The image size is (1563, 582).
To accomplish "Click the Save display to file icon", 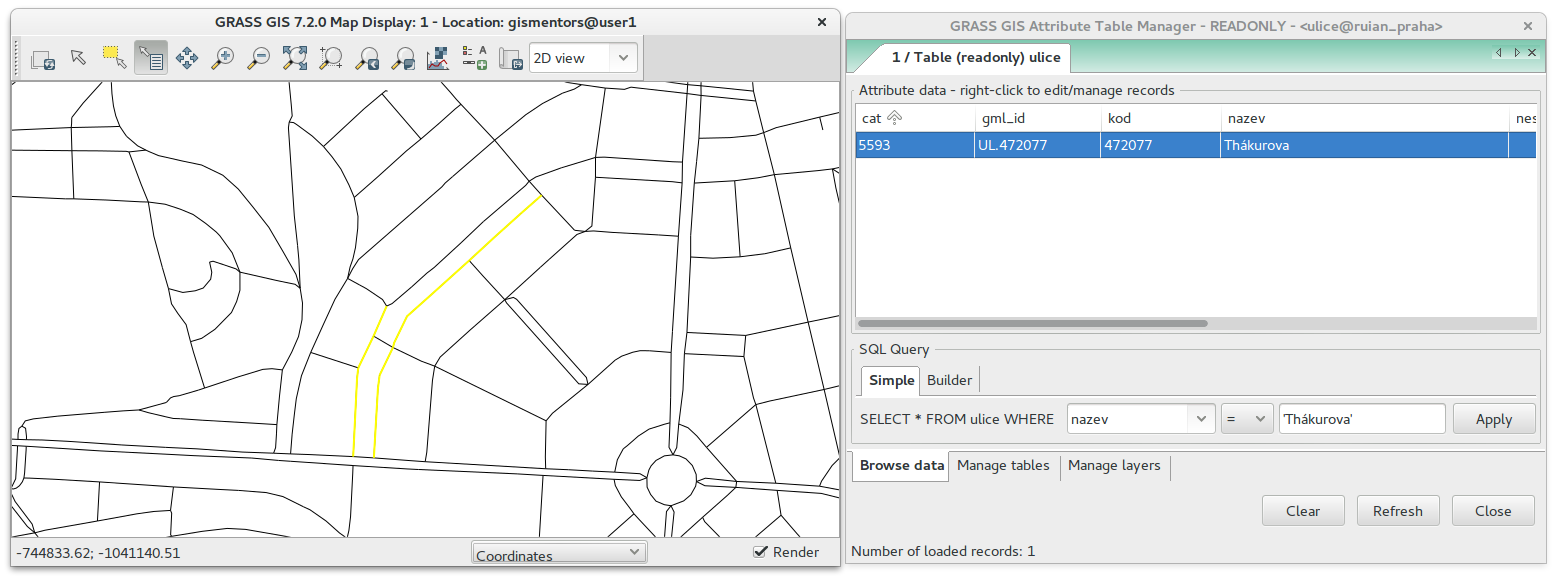I will coord(511,59).
